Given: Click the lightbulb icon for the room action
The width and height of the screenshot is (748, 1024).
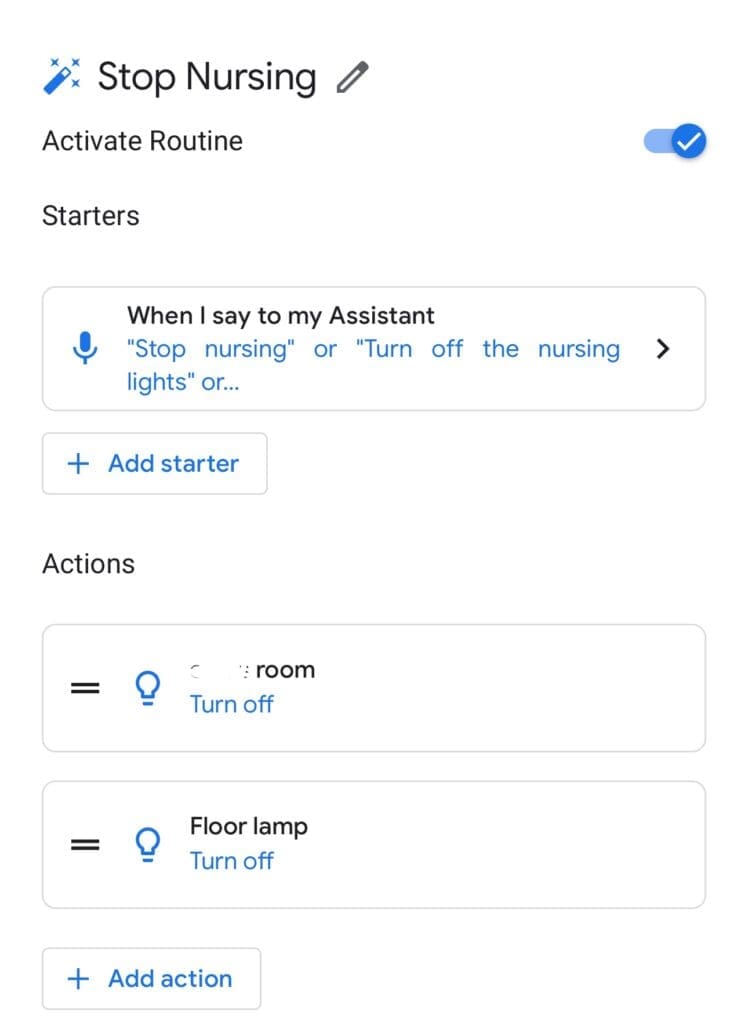Looking at the screenshot, I should click(x=148, y=687).
